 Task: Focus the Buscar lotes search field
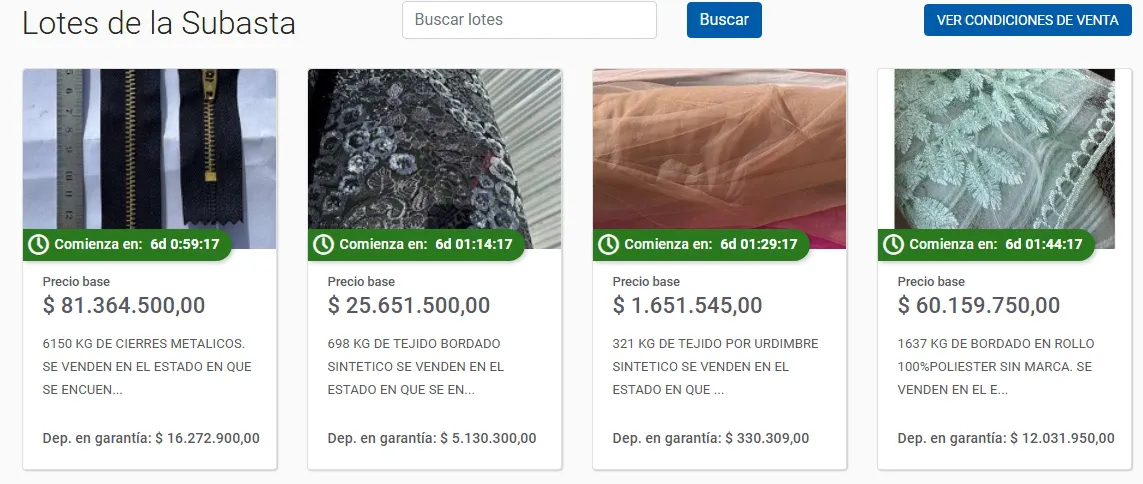[x=529, y=20]
